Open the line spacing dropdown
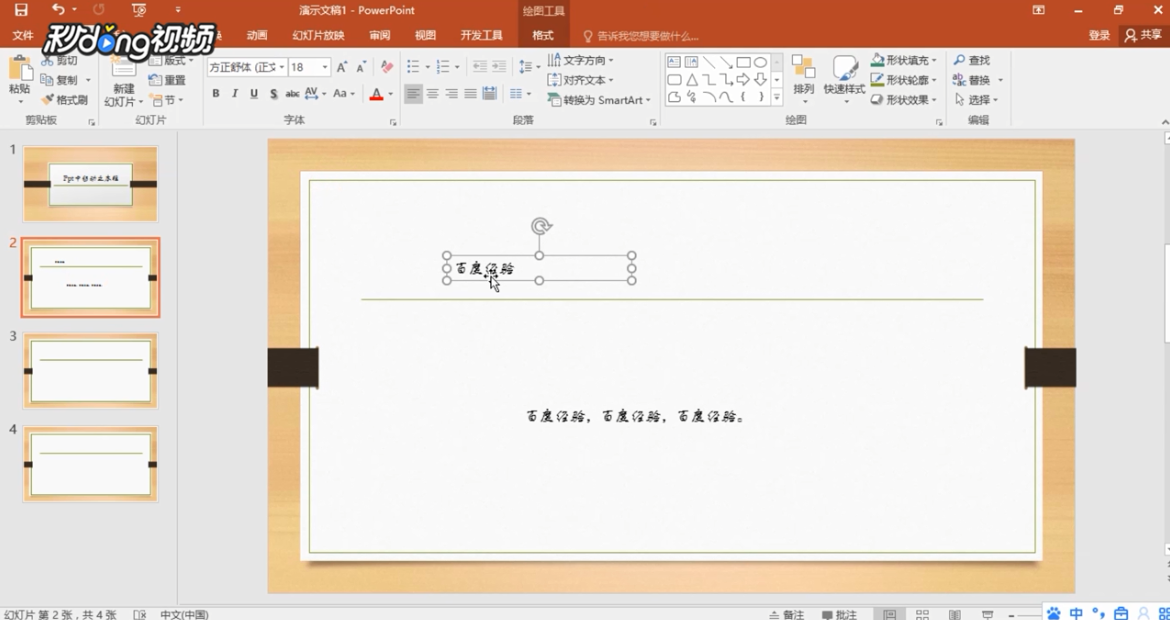The image size is (1170, 620). tap(529, 67)
